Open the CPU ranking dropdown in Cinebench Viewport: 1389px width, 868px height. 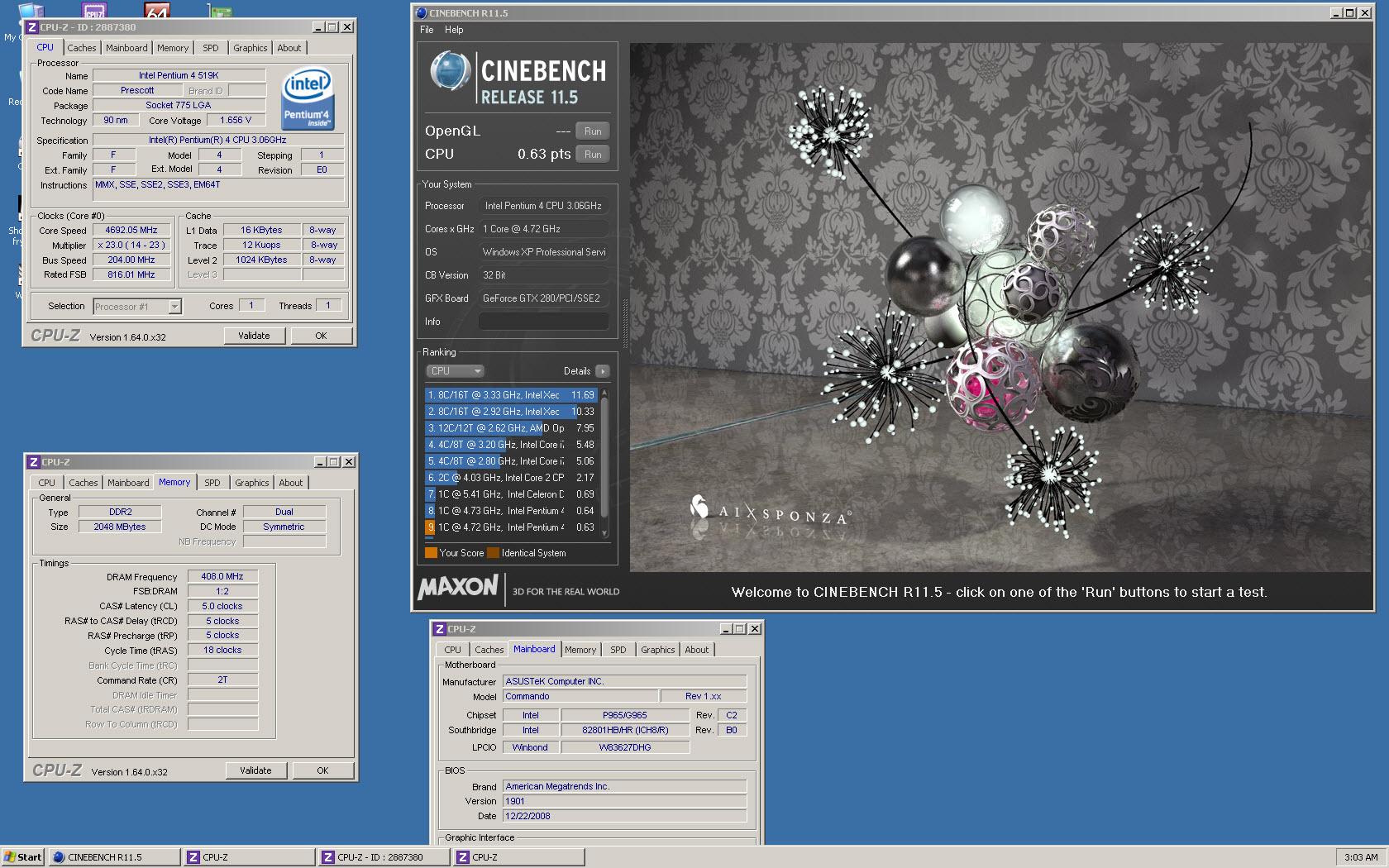point(455,371)
